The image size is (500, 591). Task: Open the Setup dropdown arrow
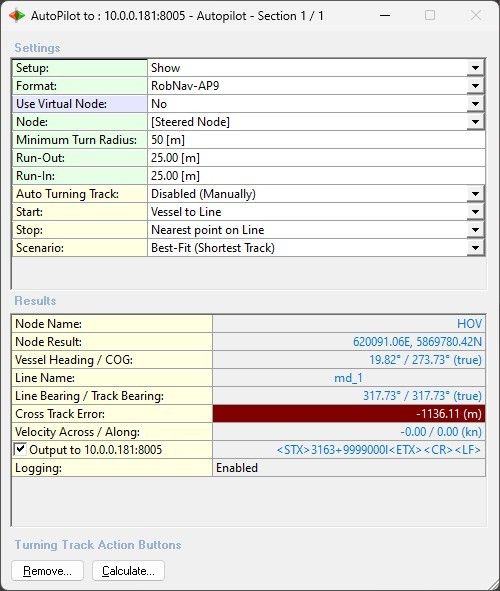point(476,68)
